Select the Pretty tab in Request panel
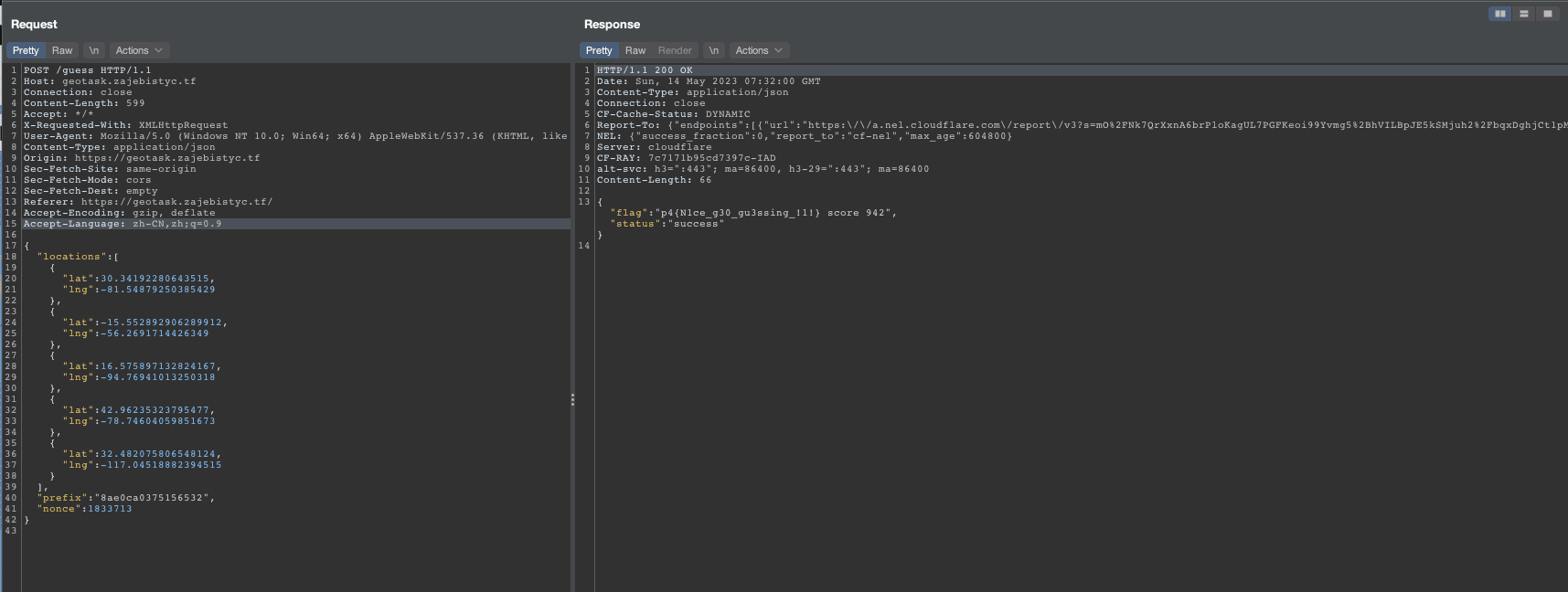This screenshot has height=592, width=1568. coord(26,50)
